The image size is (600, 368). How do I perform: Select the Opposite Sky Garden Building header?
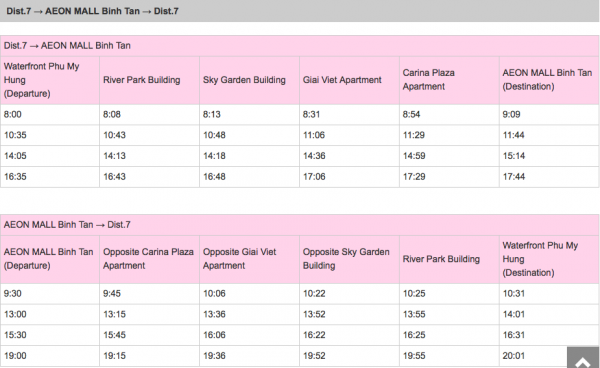click(x=349, y=259)
